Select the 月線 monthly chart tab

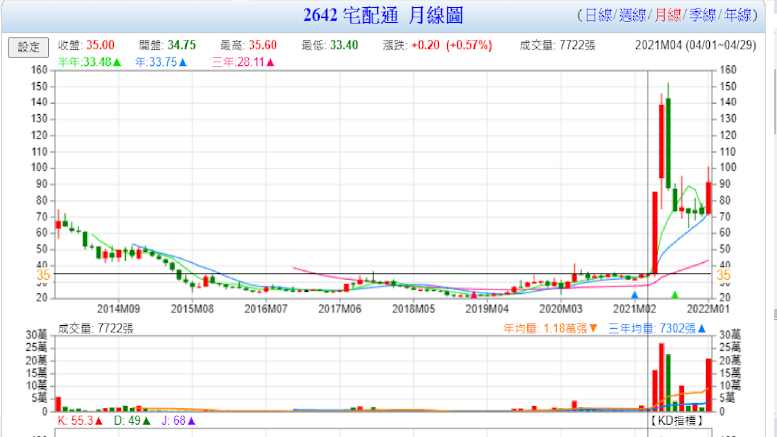pos(667,15)
